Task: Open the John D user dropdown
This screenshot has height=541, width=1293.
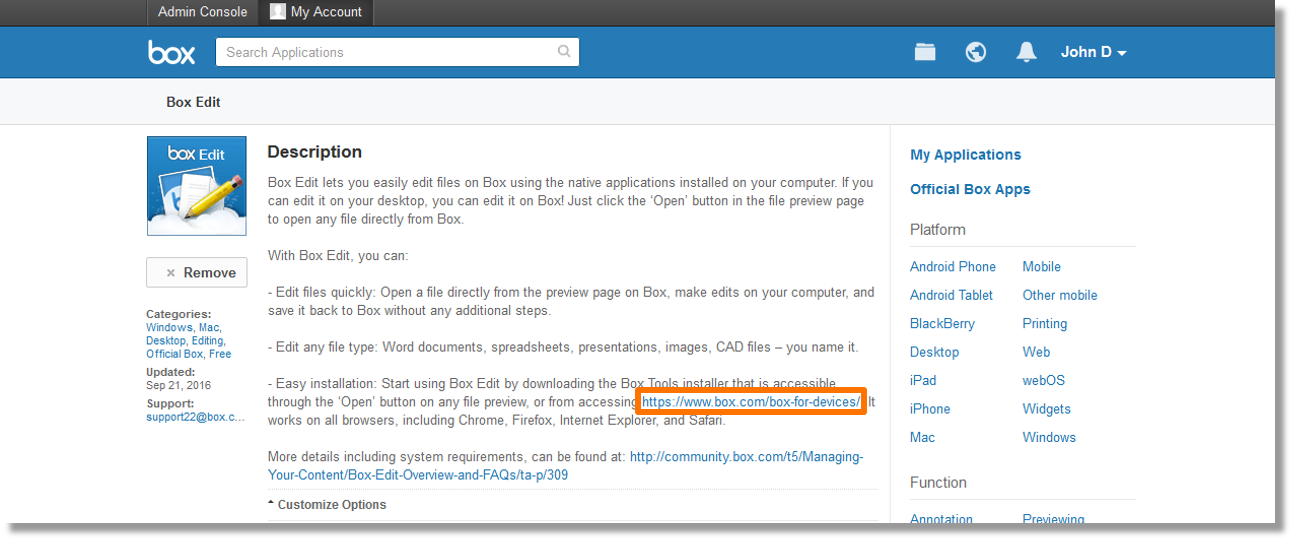Action: (1093, 52)
